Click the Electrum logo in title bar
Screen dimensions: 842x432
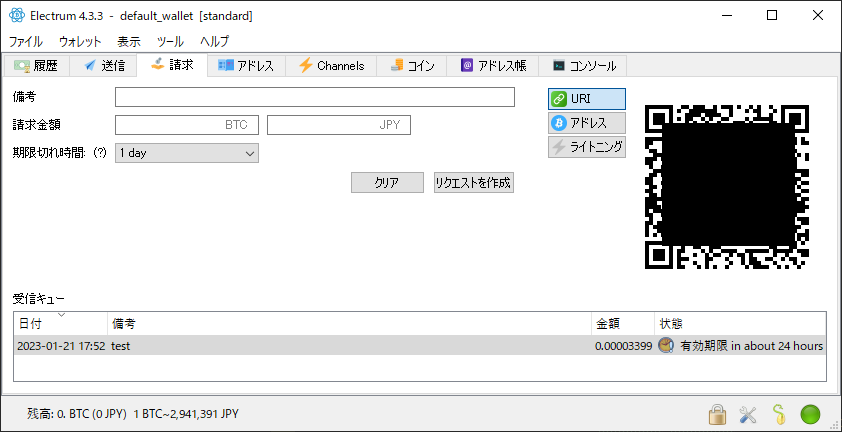[17, 16]
